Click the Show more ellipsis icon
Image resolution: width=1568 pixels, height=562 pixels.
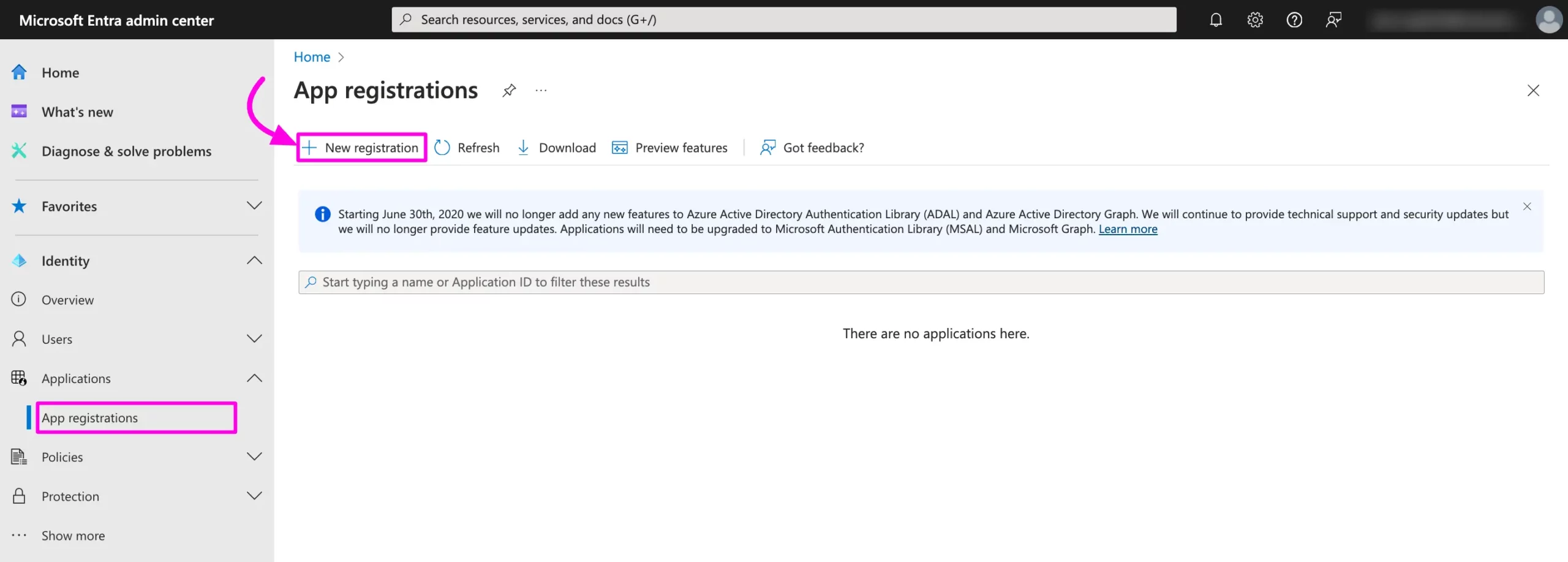[19, 535]
